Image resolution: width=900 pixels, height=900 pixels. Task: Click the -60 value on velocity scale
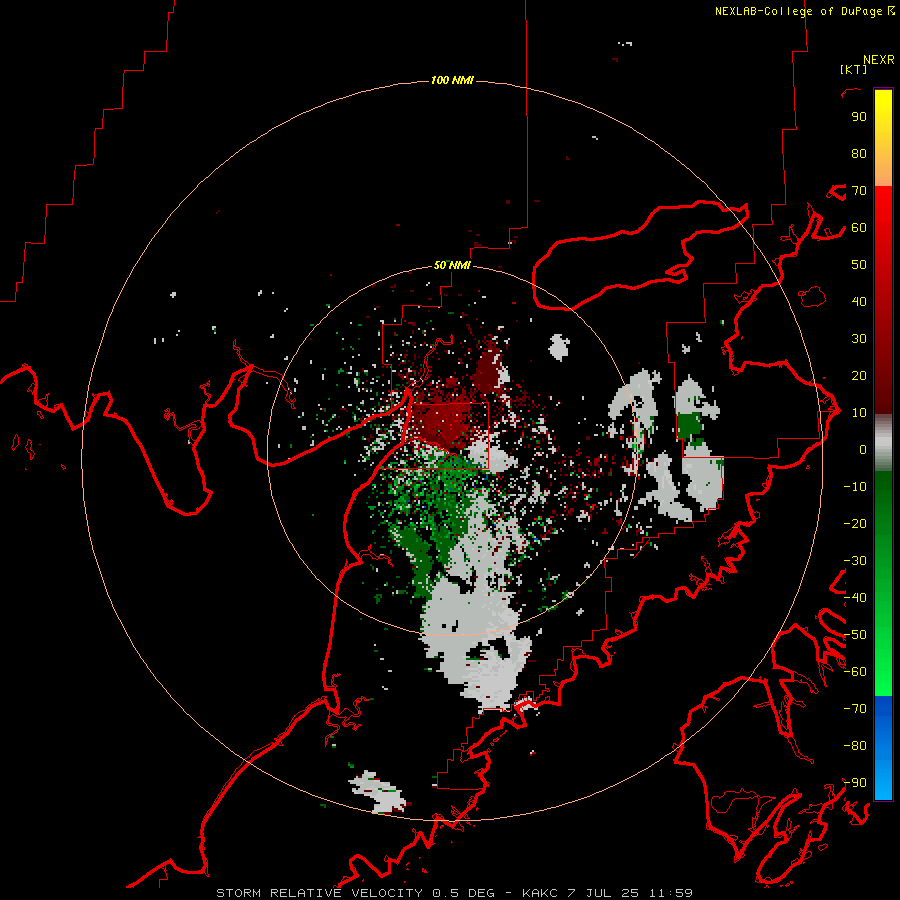coord(855,672)
